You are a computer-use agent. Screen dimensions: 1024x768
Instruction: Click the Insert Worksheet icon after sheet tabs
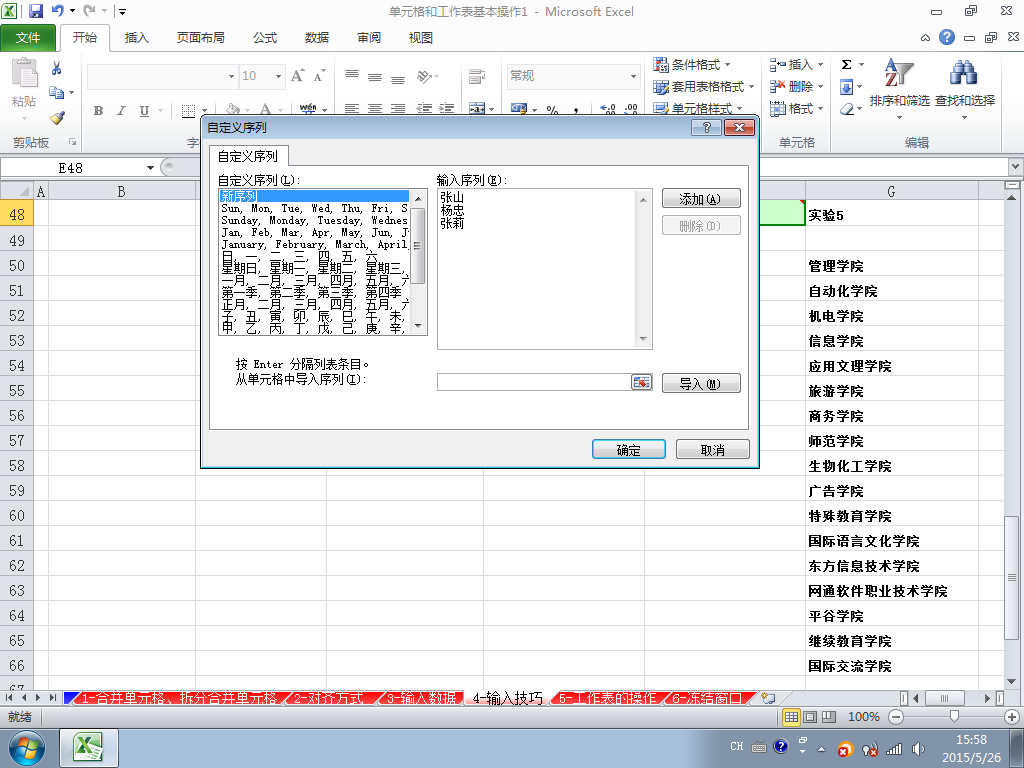(x=769, y=698)
